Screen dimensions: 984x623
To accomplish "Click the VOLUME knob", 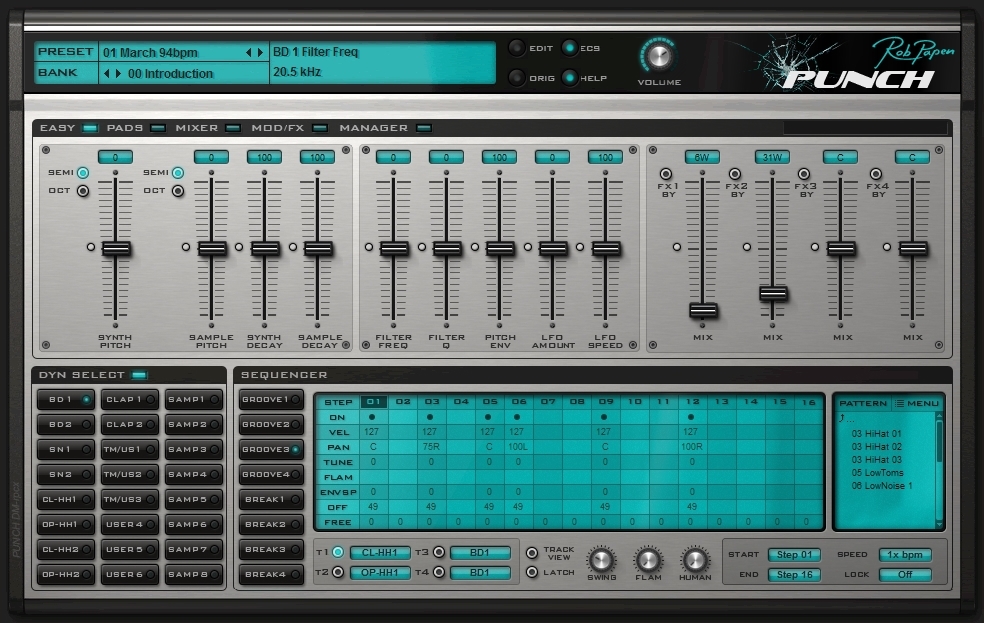I will point(658,54).
